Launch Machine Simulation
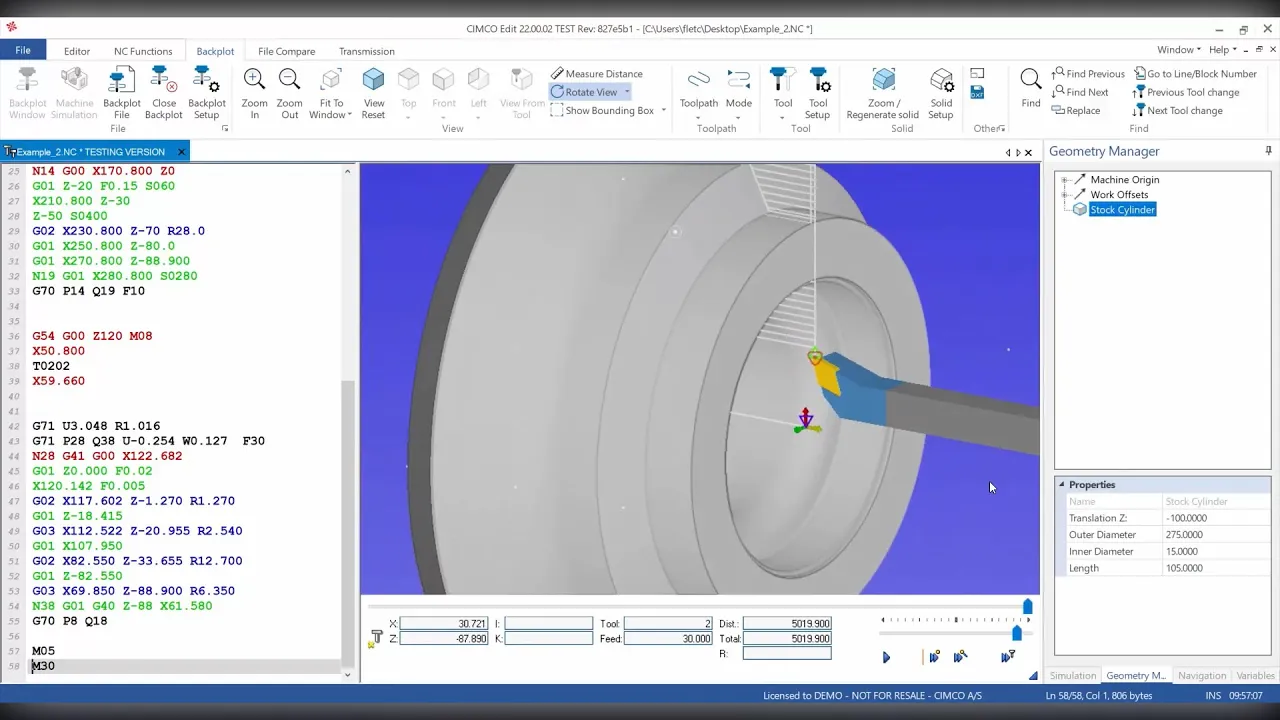1280x720 pixels. [74, 93]
